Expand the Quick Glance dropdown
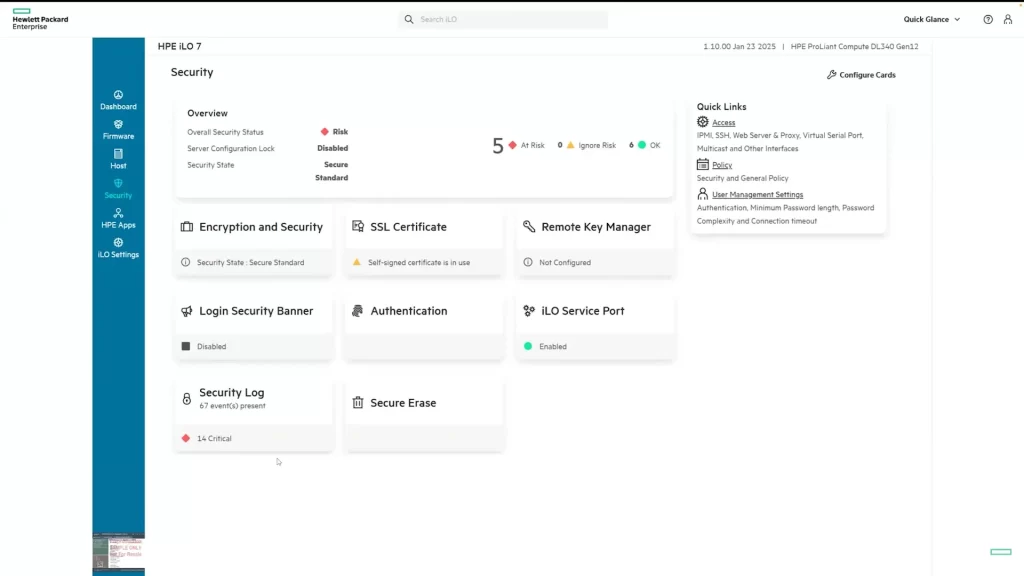Viewport: 1024px width, 576px height. tap(932, 20)
